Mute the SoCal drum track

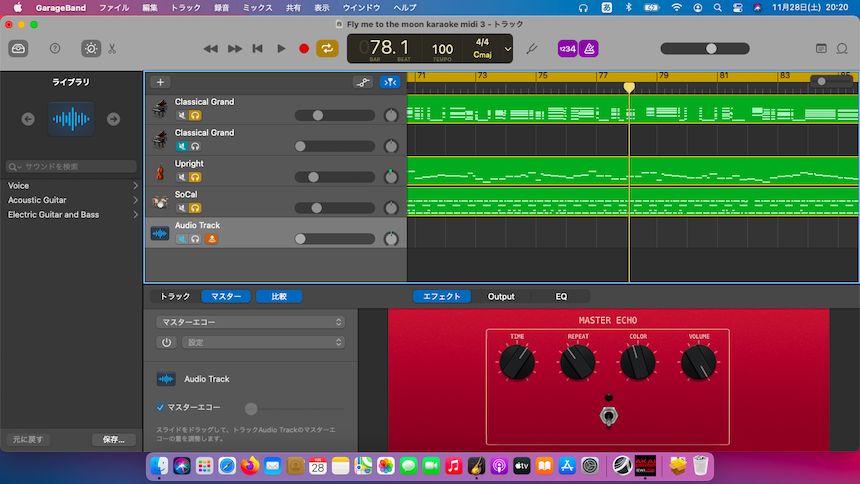[x=182, y=208]
